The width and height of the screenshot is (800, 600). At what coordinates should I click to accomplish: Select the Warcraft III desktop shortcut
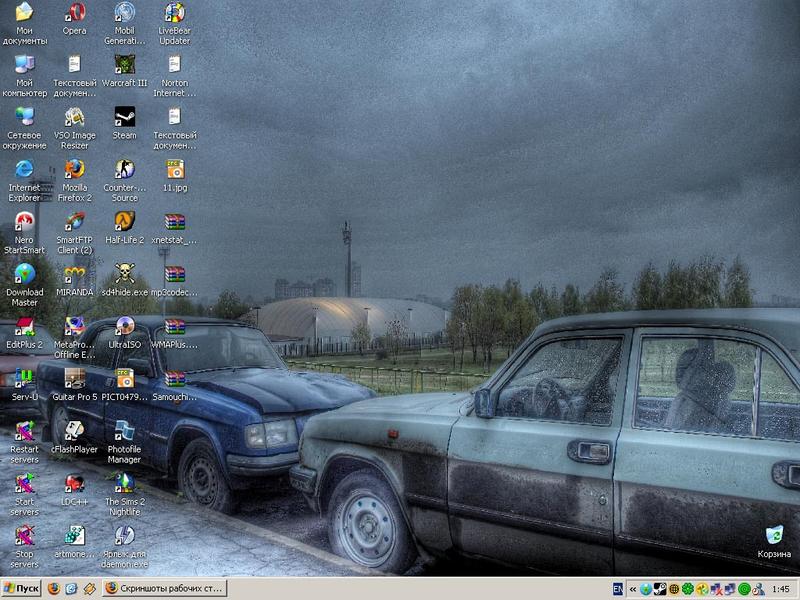coord(124,66)
